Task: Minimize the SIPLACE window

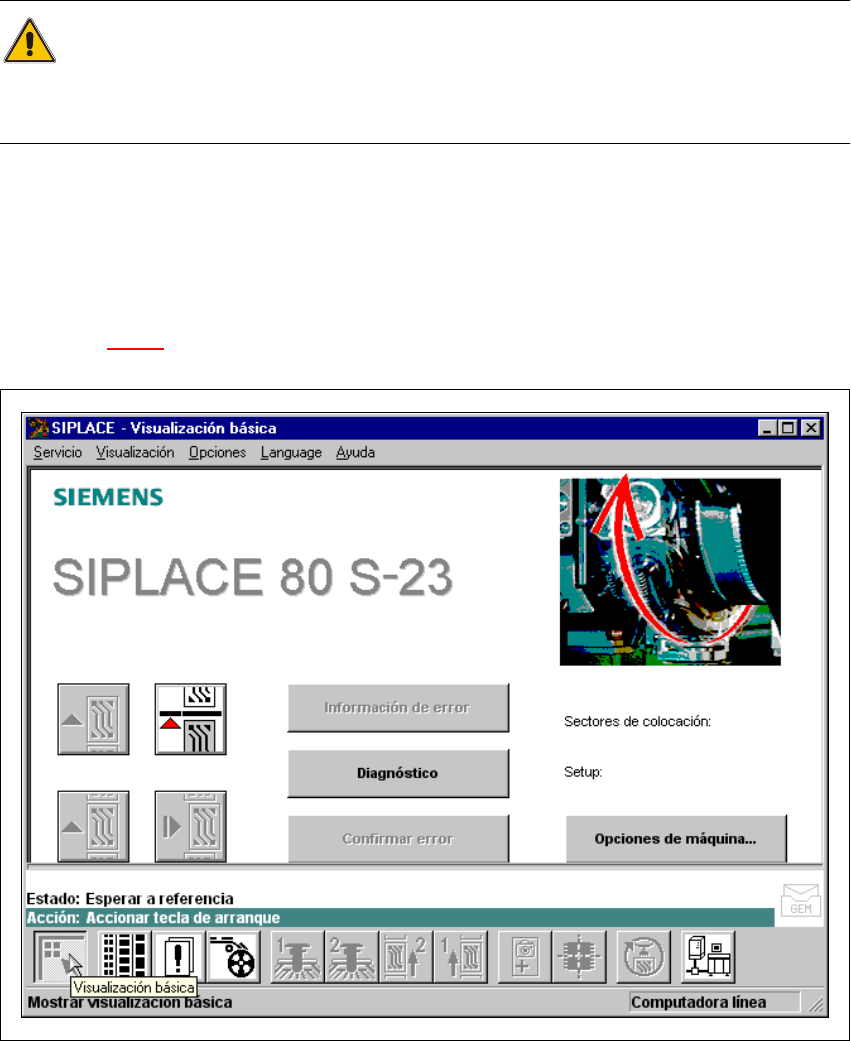Action: click(x=768, y=428)
